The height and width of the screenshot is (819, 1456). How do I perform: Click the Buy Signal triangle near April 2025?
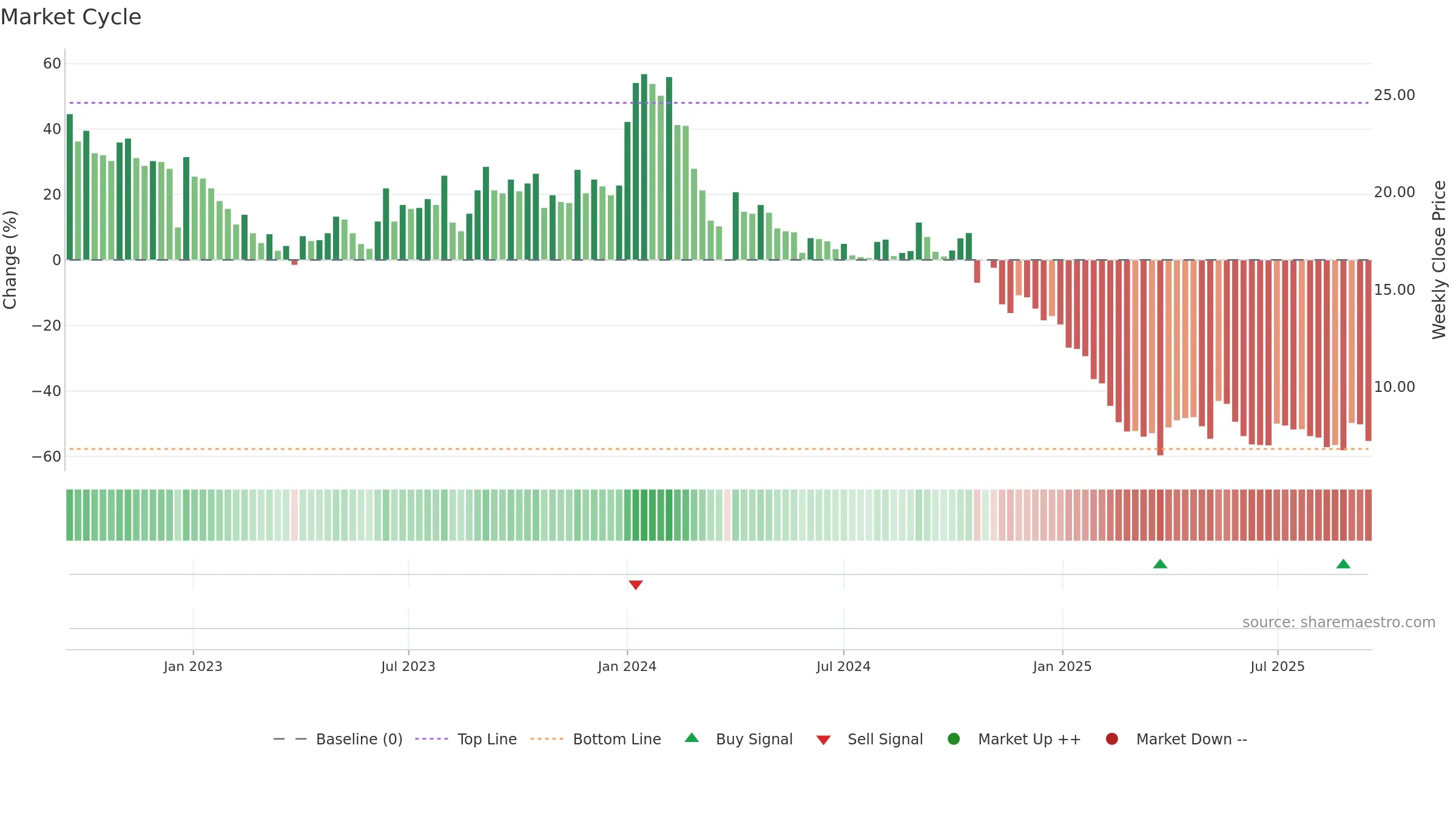[1160, 564]
